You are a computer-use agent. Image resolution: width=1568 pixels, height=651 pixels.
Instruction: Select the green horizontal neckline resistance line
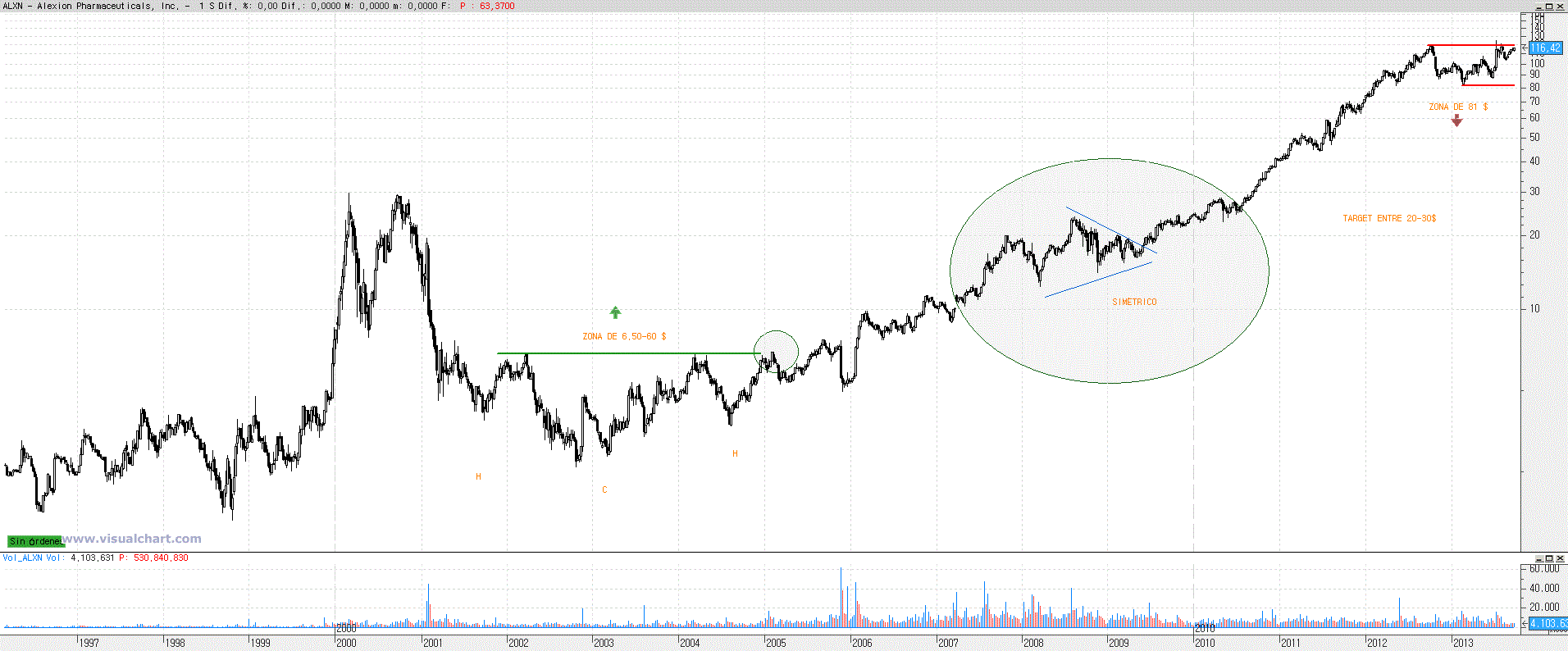click(x=630, y=353)
